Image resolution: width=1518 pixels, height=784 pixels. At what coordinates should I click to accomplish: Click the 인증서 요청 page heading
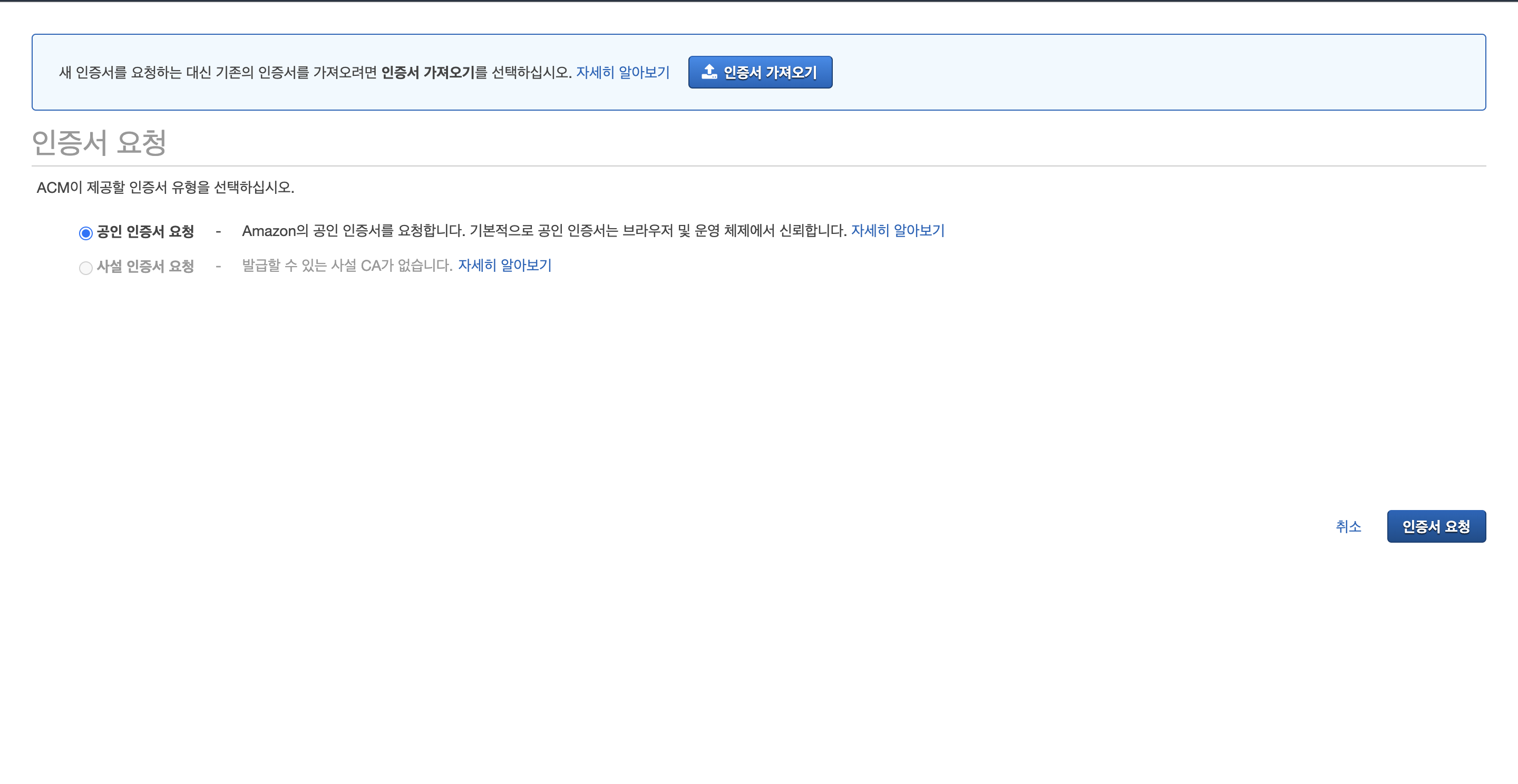click(x=99, y=143)
